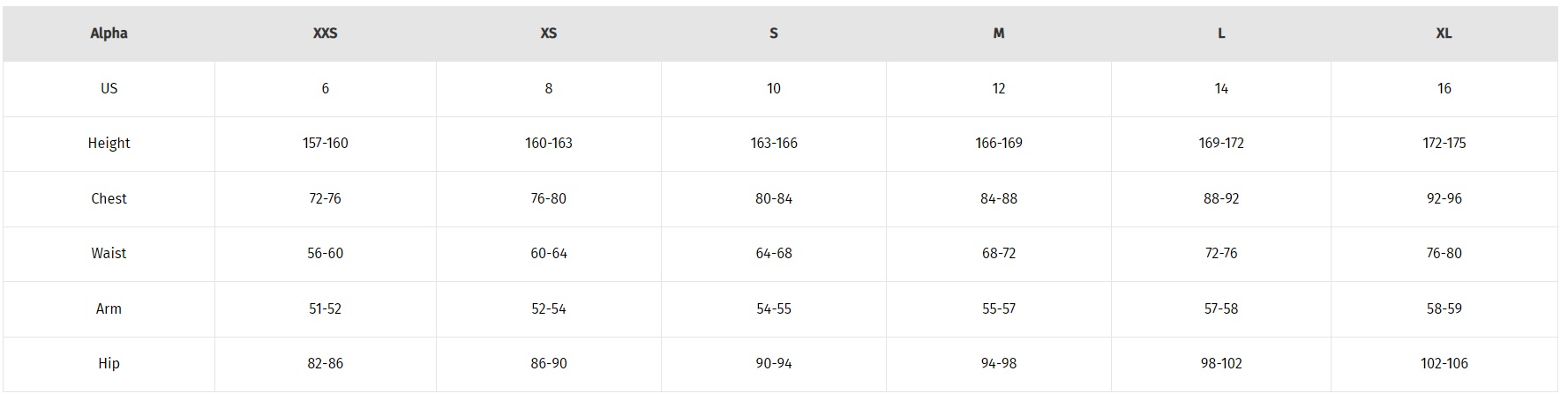Click the 157-160 height cell
Viewport: 1568px width, 401px height.
tap(325, 143)
